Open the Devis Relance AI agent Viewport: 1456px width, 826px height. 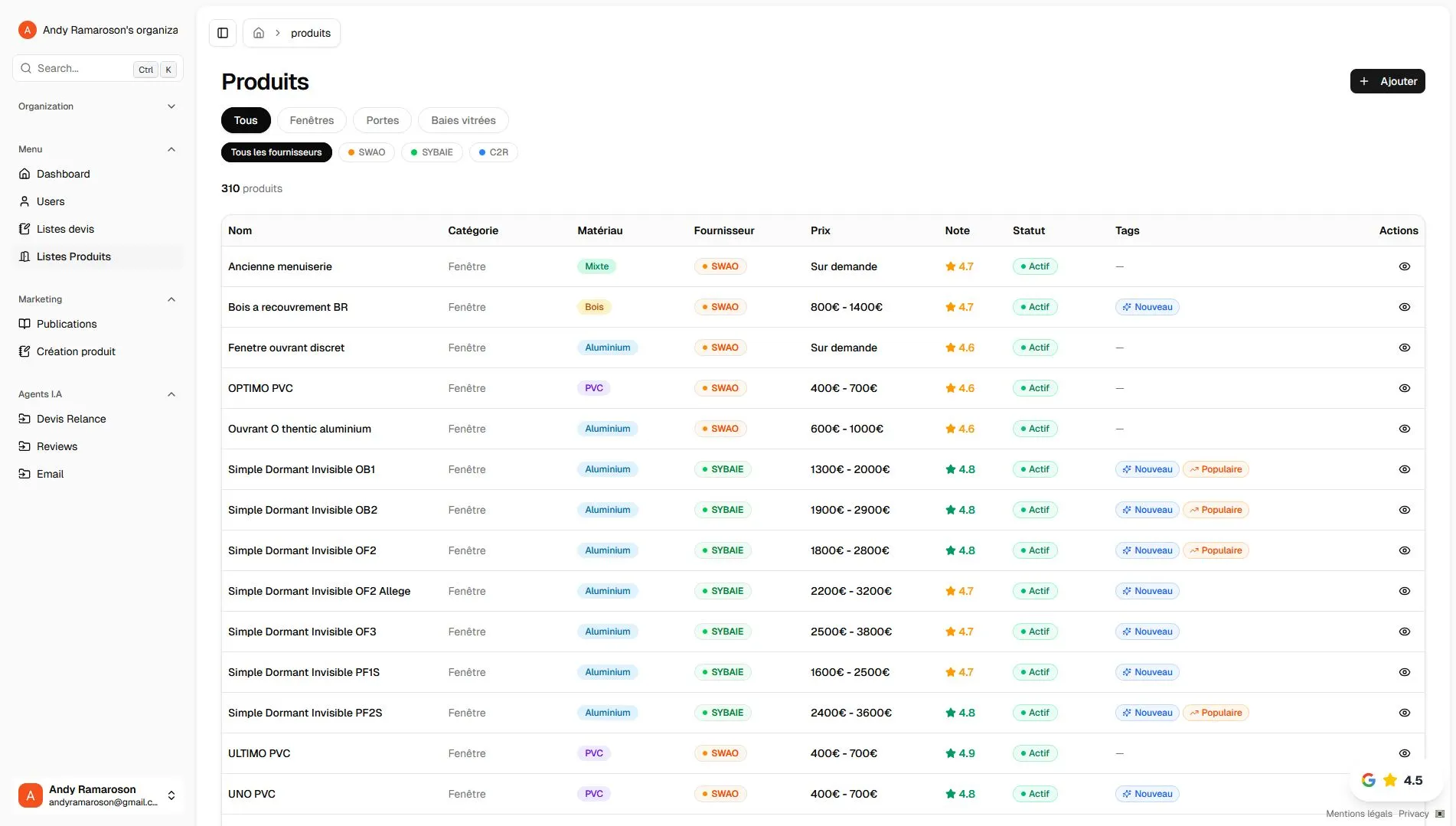click(x=71, y=419)
